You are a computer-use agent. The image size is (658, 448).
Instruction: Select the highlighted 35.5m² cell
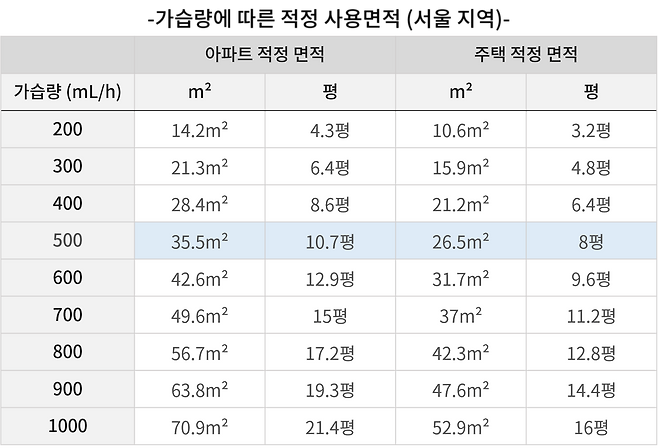point(200,241)
